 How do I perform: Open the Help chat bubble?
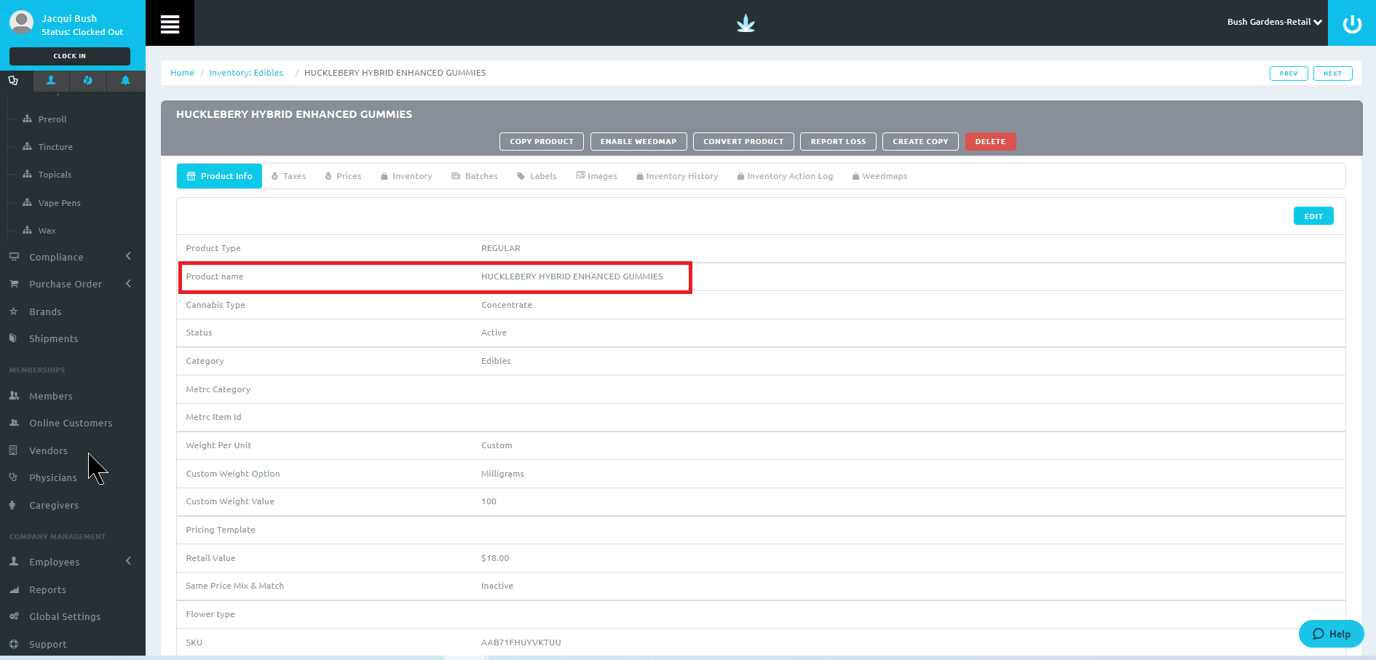pyautogui.click(x=1331, y=634)
